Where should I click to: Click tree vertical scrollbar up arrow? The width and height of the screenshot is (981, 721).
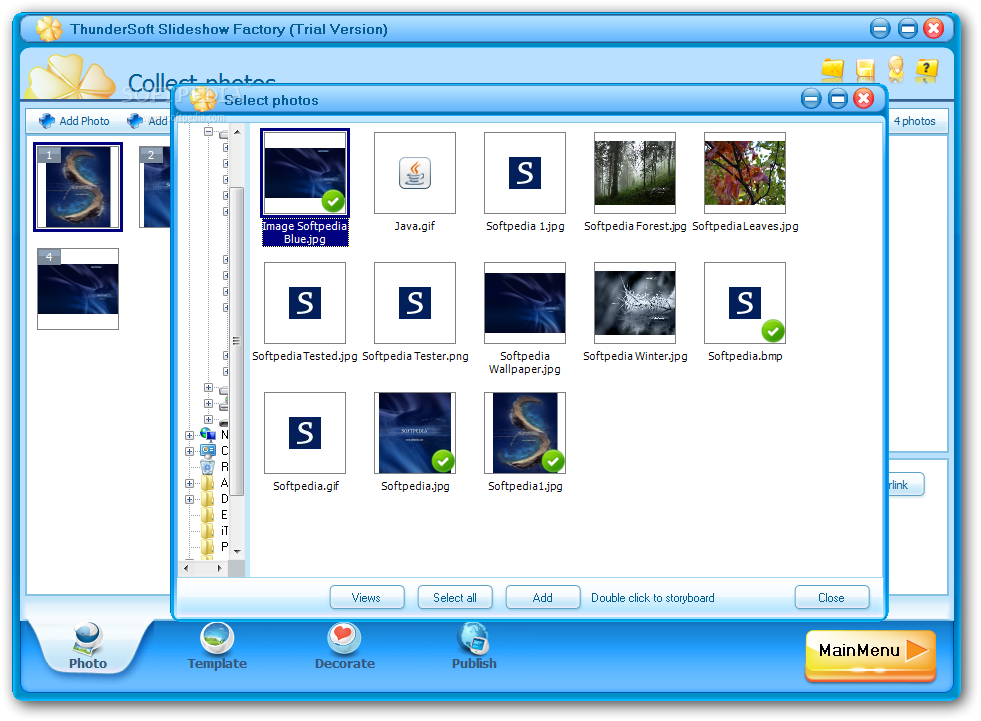237,132
